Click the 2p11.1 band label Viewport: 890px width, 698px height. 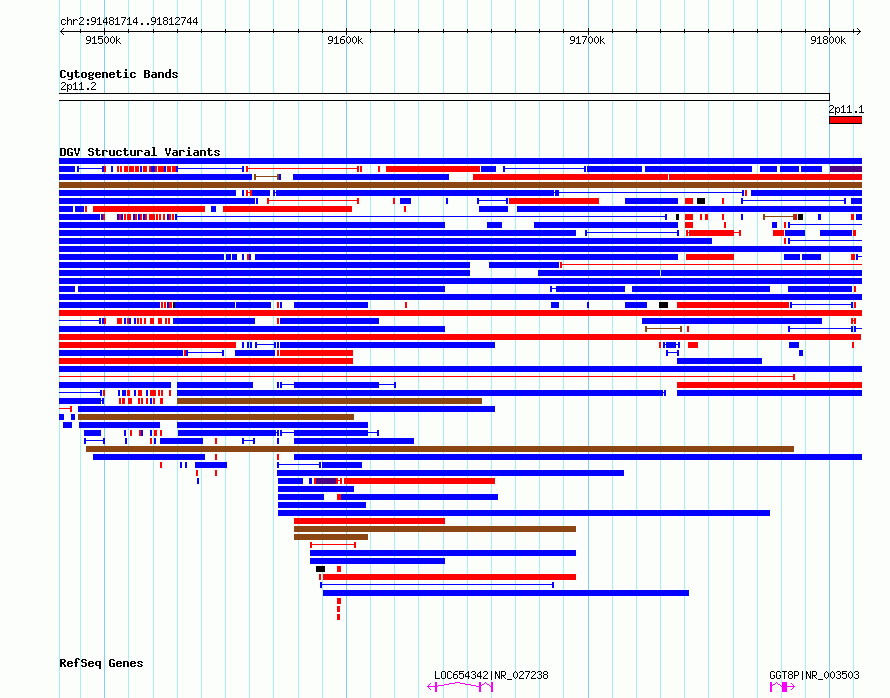point(846,110)
